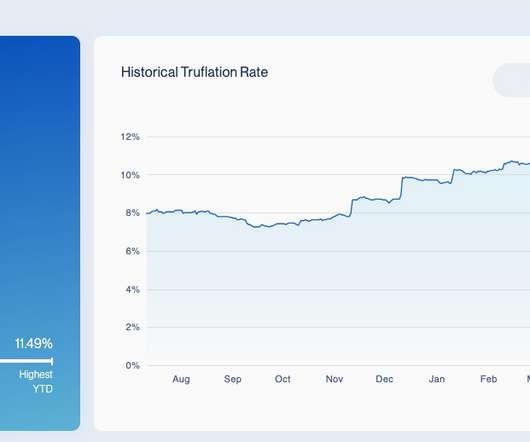Click the 4% y-axis label
Image resolution: width=530 pixels, height=442 pixels.
[x=132, y=290]
